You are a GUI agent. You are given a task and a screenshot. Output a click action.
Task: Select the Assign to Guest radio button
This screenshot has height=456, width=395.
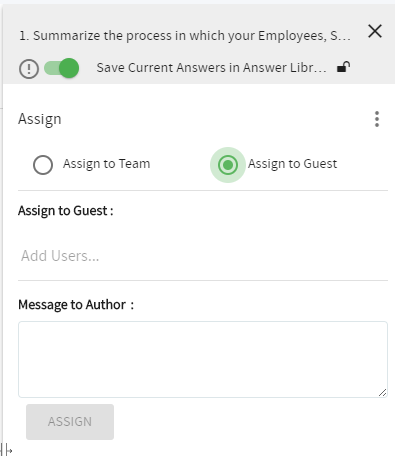point(228,165)
